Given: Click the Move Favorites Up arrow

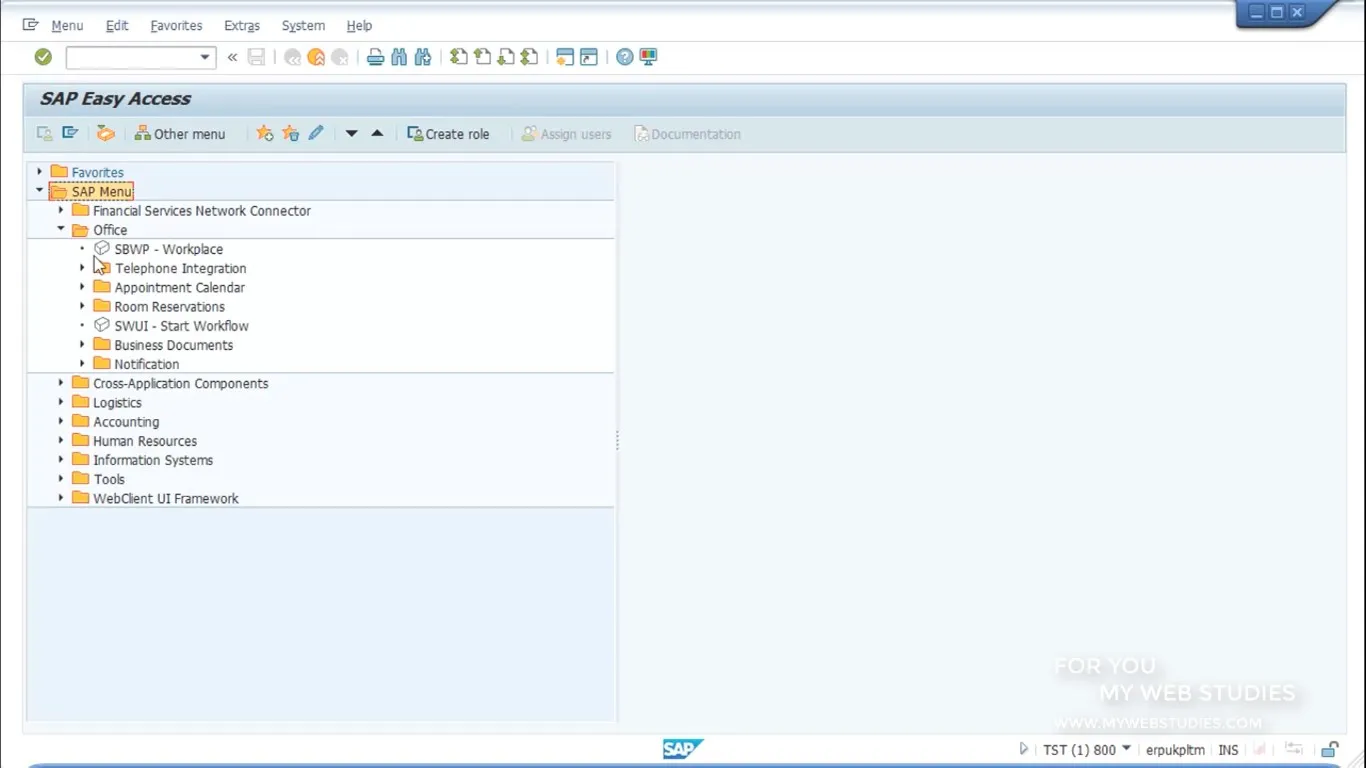Looking at the screenshot, I should (x=377, y=133).
